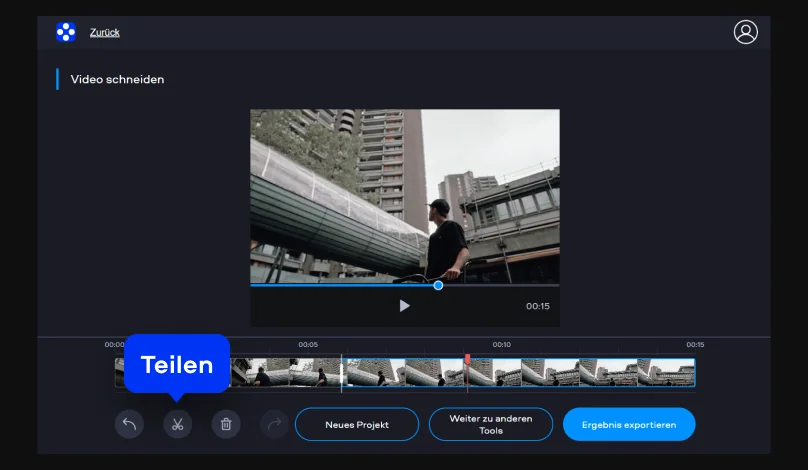Click the Teilen tooltip bubble
The image size is (808, 470).
177,364
